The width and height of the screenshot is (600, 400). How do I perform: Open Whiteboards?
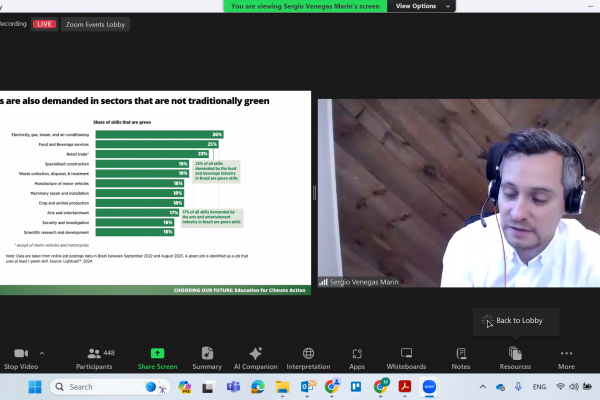click(x=406, y=353)
